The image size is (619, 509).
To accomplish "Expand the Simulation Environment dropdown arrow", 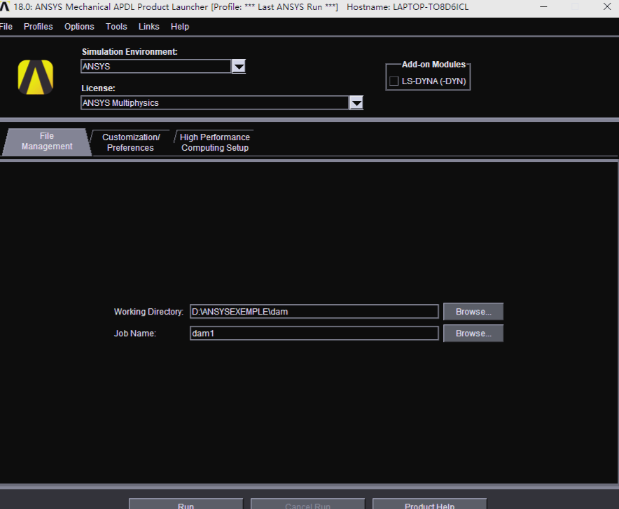I will pyautogui.click(x=238, y=67).
